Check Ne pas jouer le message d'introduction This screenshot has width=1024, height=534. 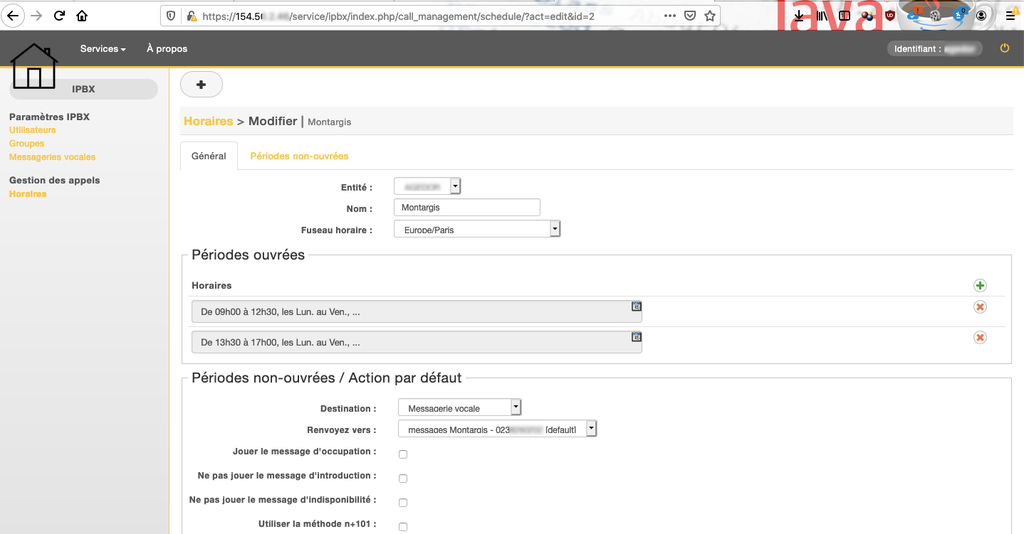403,478
